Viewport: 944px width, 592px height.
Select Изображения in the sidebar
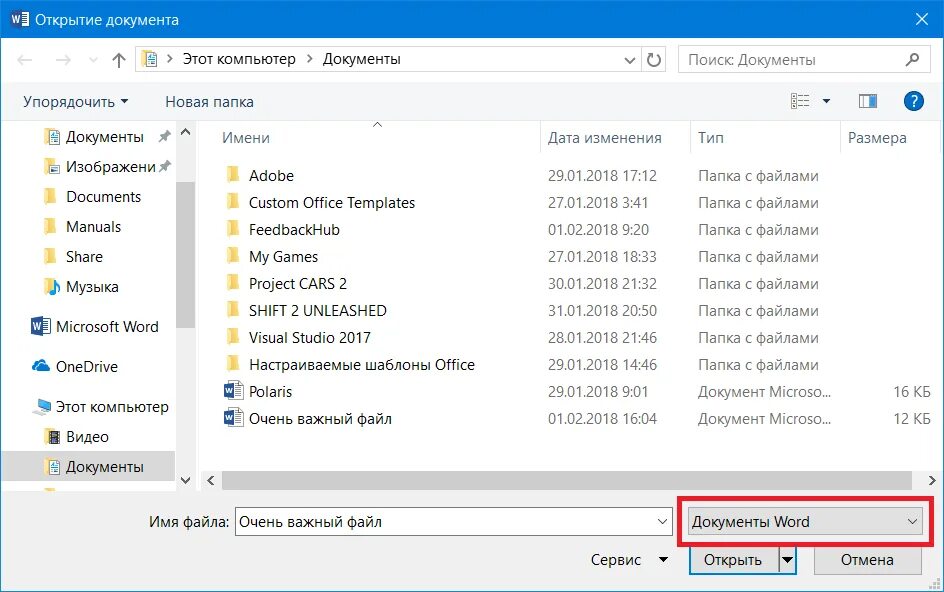click(x=110, y=167)
